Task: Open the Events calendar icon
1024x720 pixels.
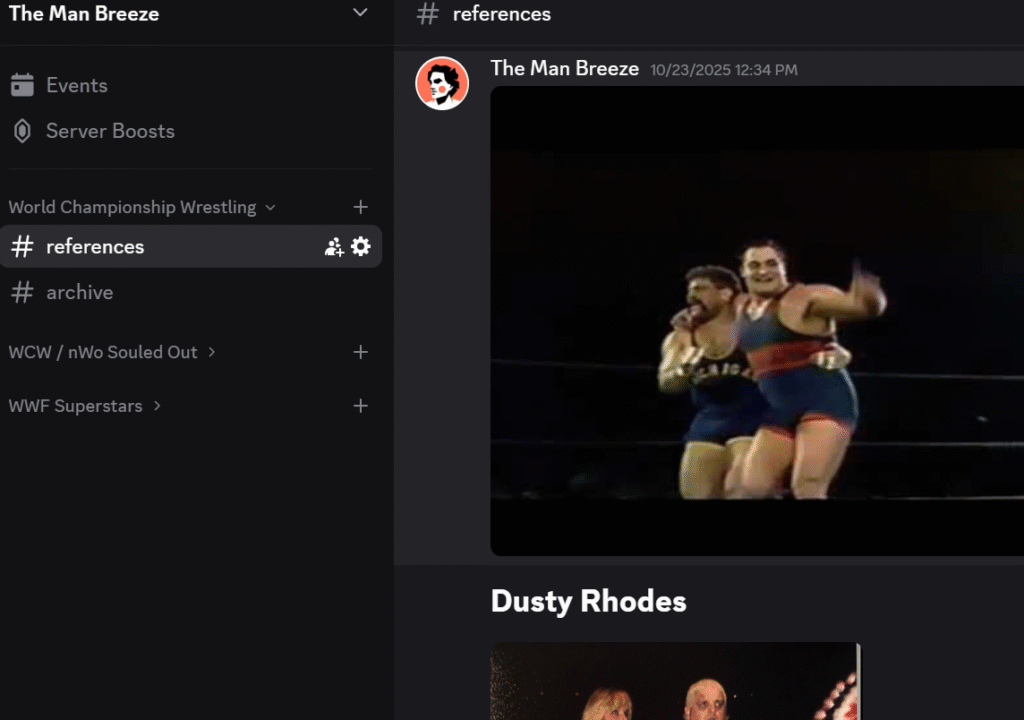Action: pos(22,85)
